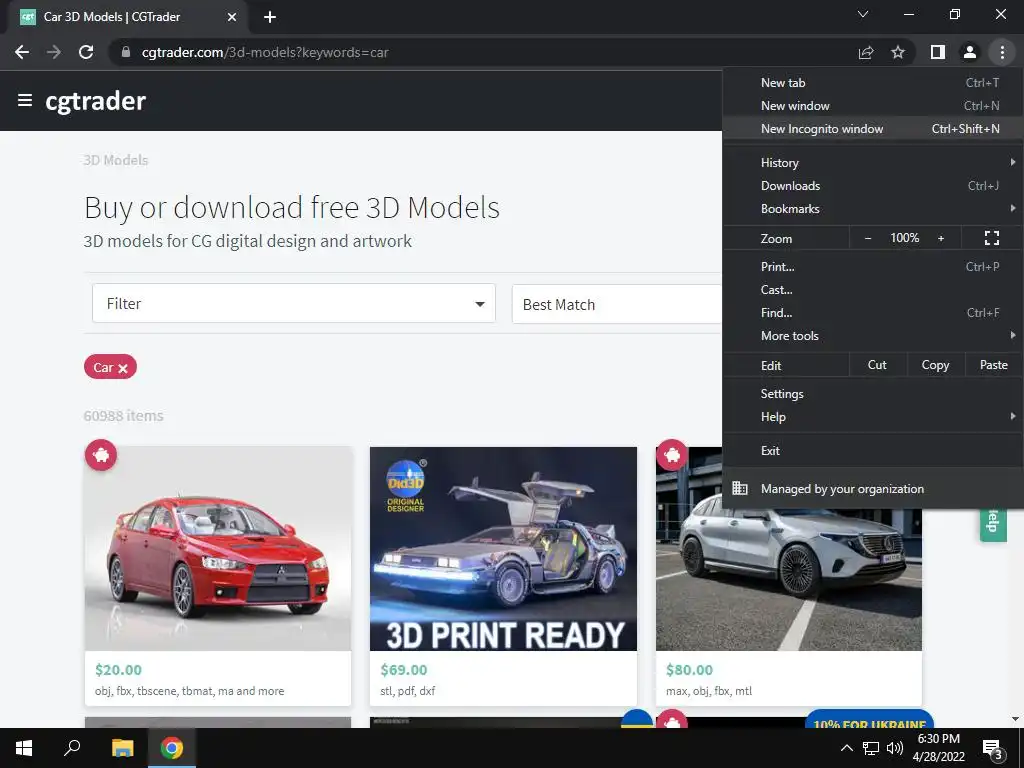Viewport: 1024px width, 768px height.
Task: Choose Exit from the menu
Action: pos(872,451)
